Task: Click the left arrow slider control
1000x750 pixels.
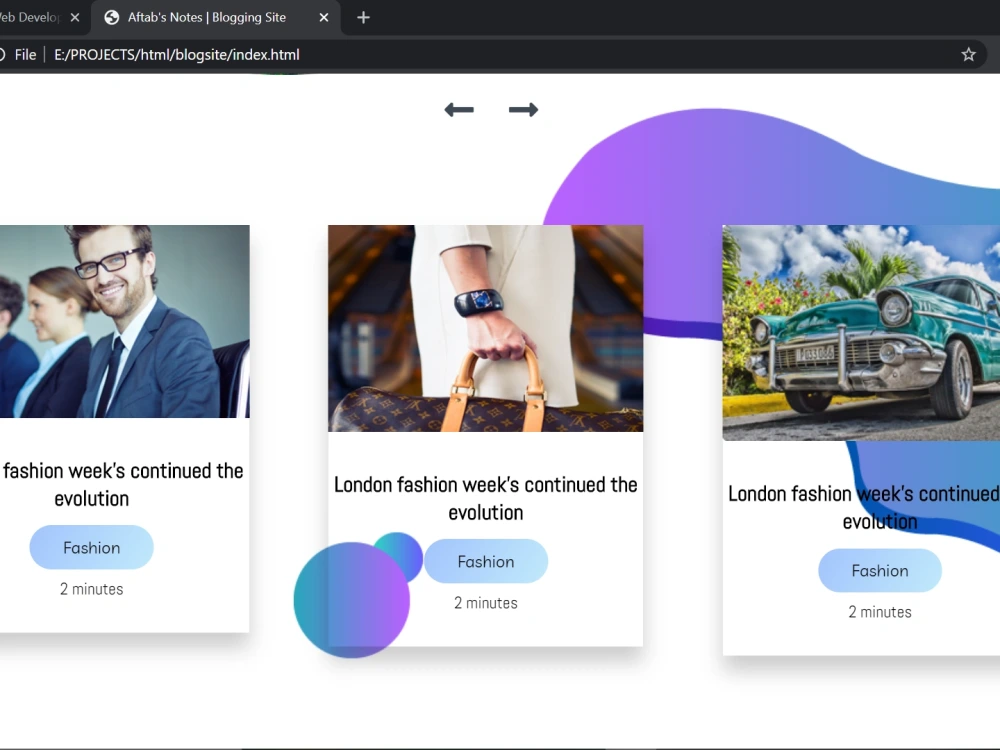Action: (459, 110)
